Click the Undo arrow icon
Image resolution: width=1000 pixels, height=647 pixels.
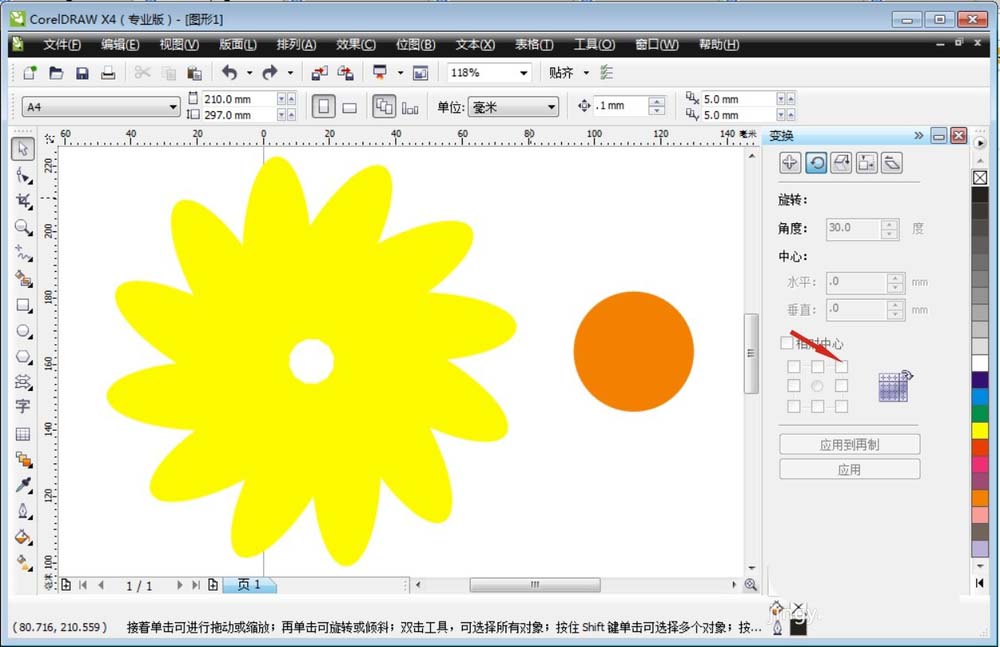(230, 73)
